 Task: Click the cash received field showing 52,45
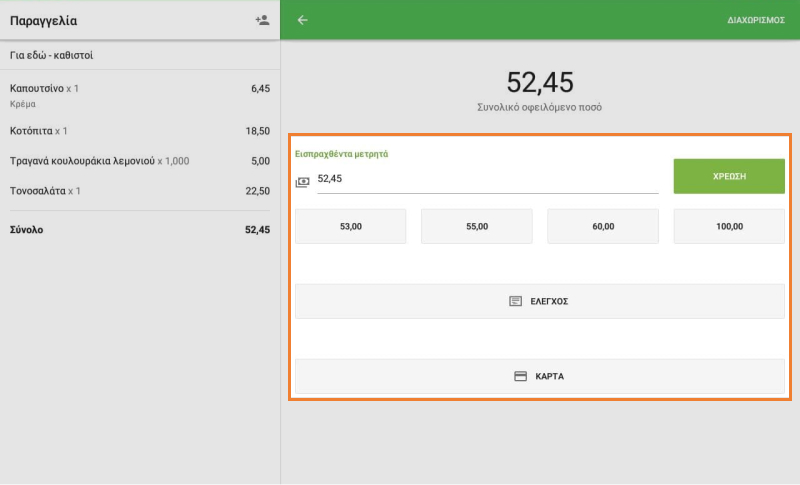tap(487, 179)
